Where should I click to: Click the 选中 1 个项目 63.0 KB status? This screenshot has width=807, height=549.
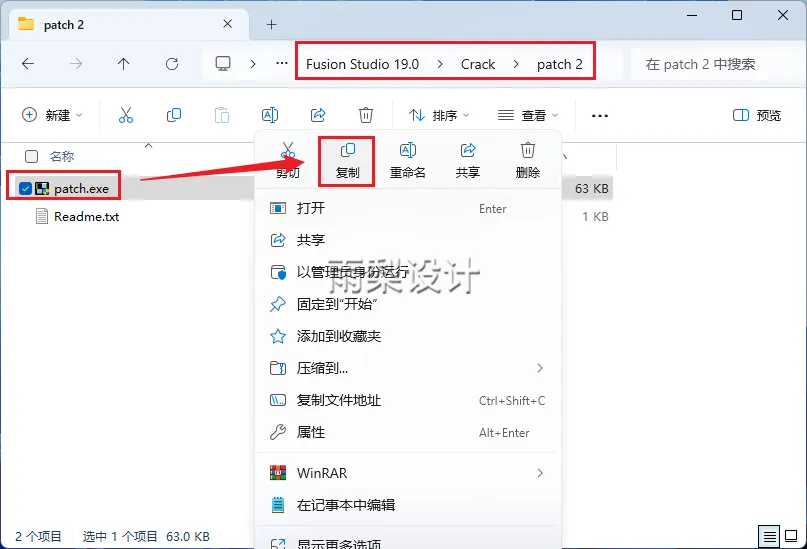[146, 537]
